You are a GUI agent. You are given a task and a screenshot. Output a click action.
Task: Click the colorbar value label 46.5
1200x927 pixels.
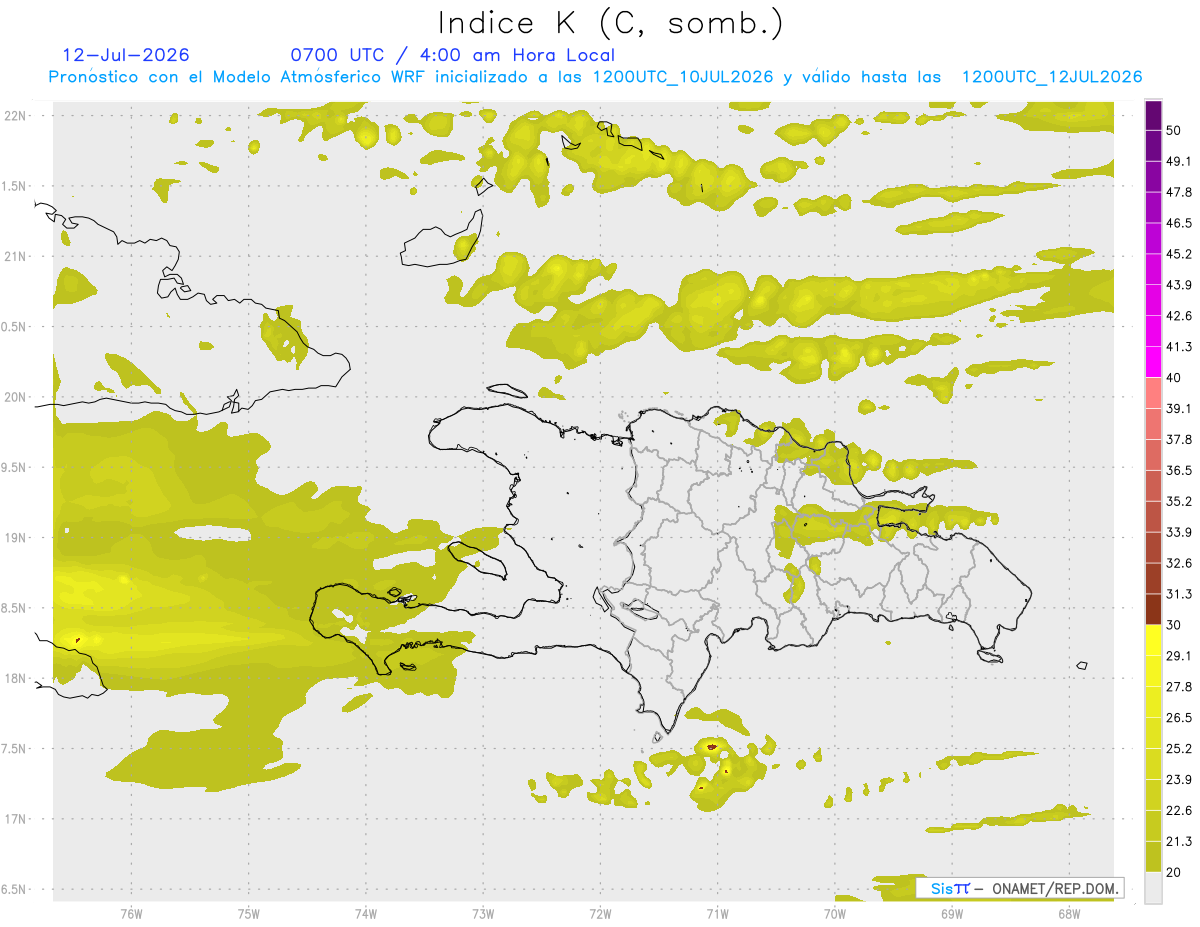pyautogui.click(x=1179, y=223)
